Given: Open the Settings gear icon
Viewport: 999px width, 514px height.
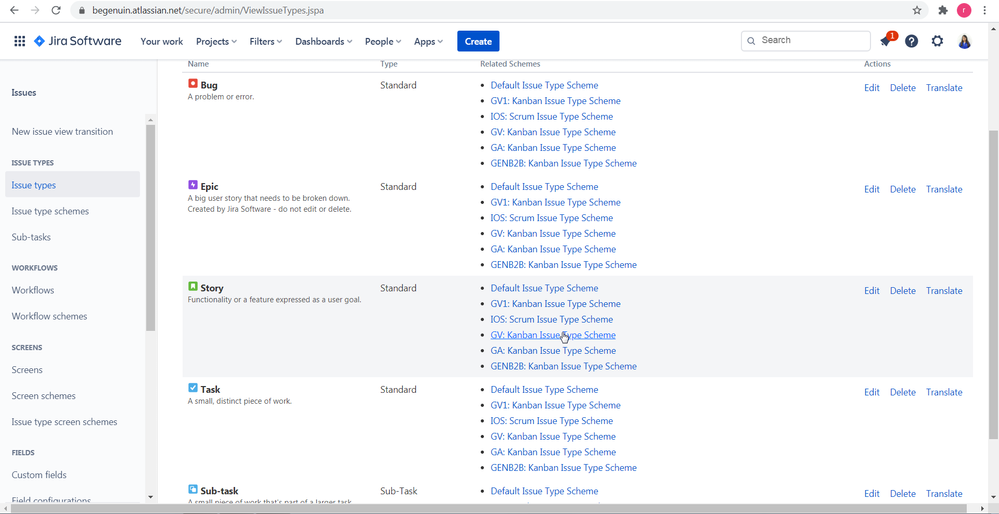Looking at the screenshot, I should (x=937, y=41).
